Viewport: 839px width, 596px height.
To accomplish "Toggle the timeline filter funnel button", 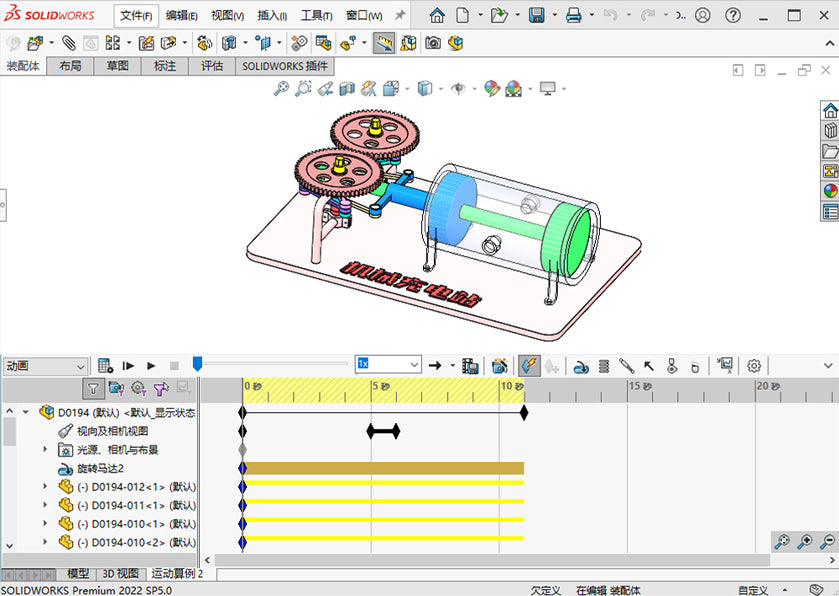I will [93, 388].
